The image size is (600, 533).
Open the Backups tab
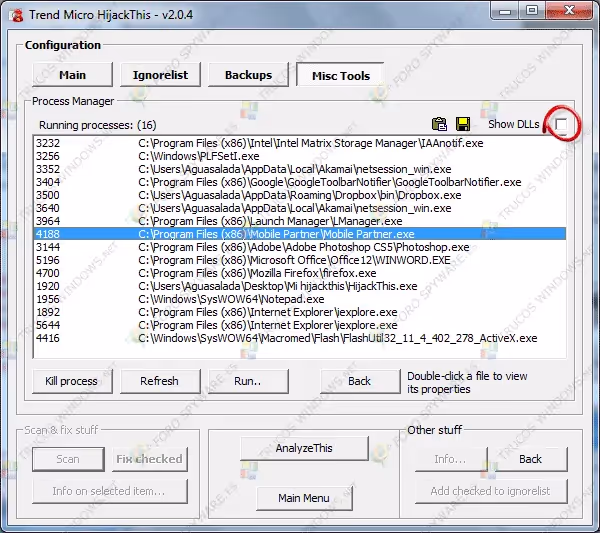[248, 75]
